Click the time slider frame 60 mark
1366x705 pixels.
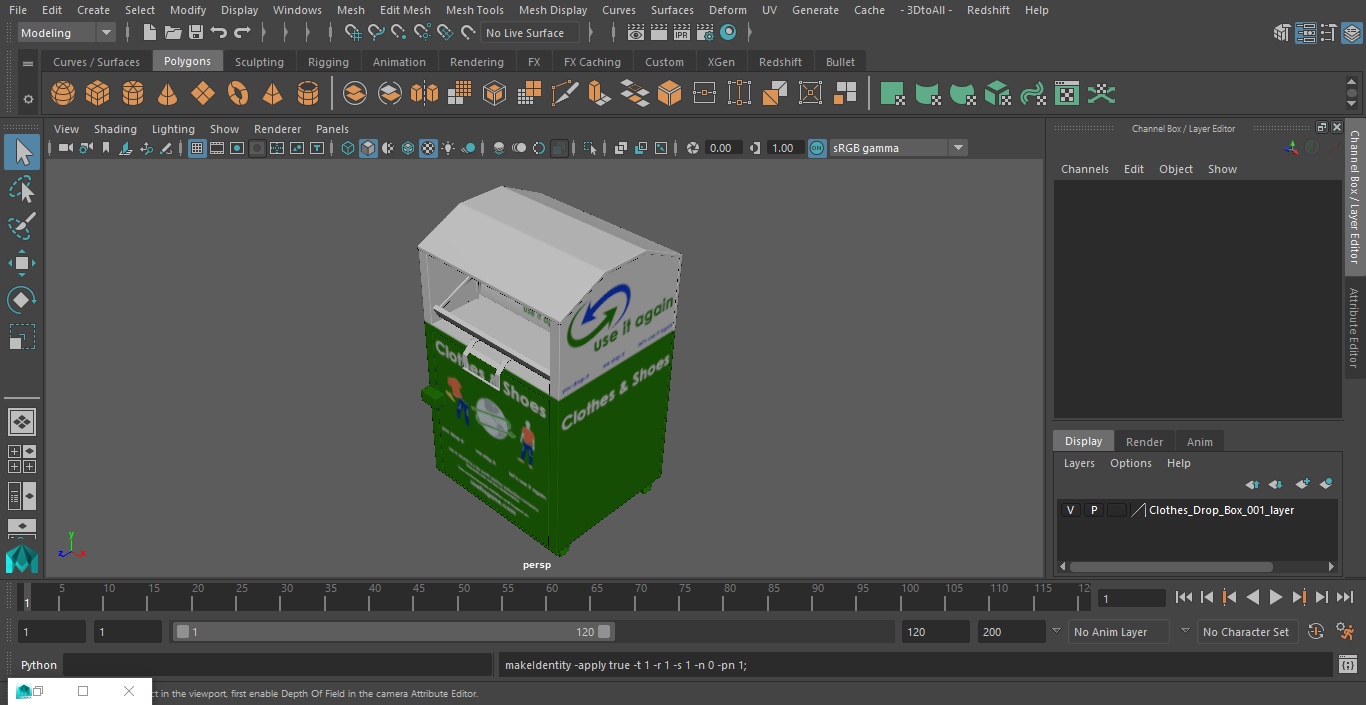click(551, 597)
